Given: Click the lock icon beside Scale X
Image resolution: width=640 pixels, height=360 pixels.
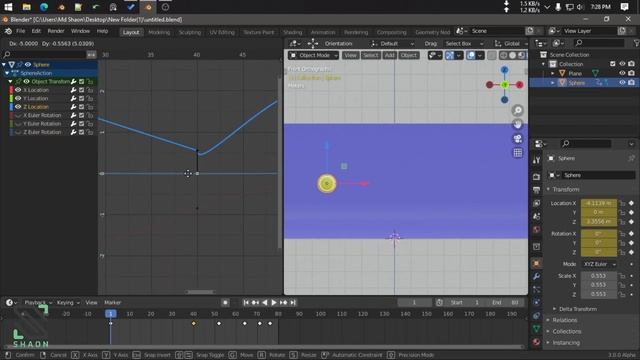Looking at the screenshot, I should coord(622,276).
